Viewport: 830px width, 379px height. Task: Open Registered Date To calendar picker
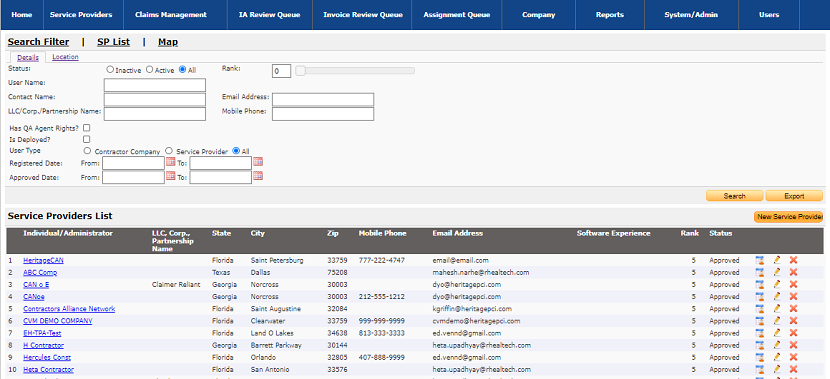[x=258, y=162]
